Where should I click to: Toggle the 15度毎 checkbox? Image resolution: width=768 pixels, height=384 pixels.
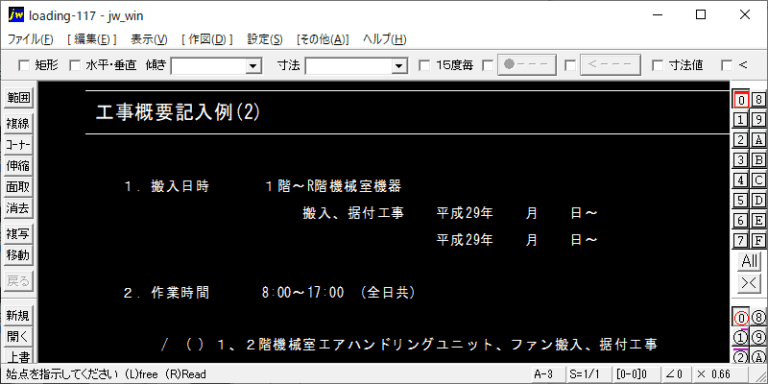point(425,65)
